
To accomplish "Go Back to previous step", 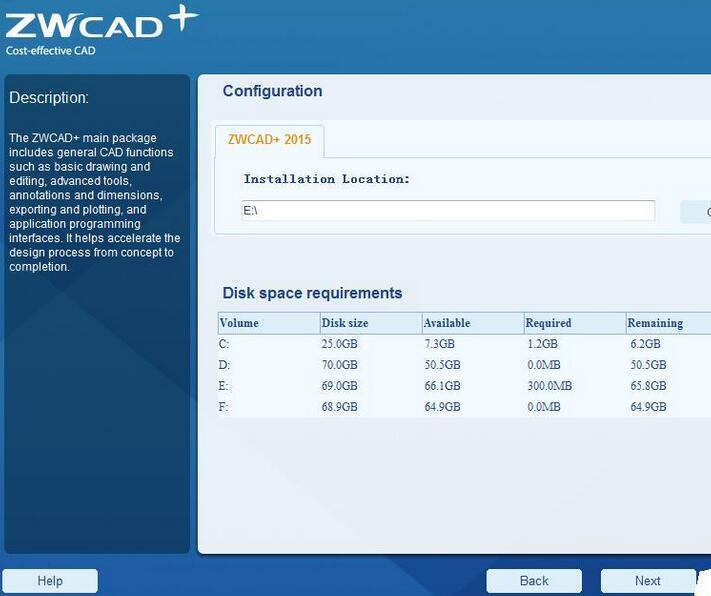I will coord(534,581).
